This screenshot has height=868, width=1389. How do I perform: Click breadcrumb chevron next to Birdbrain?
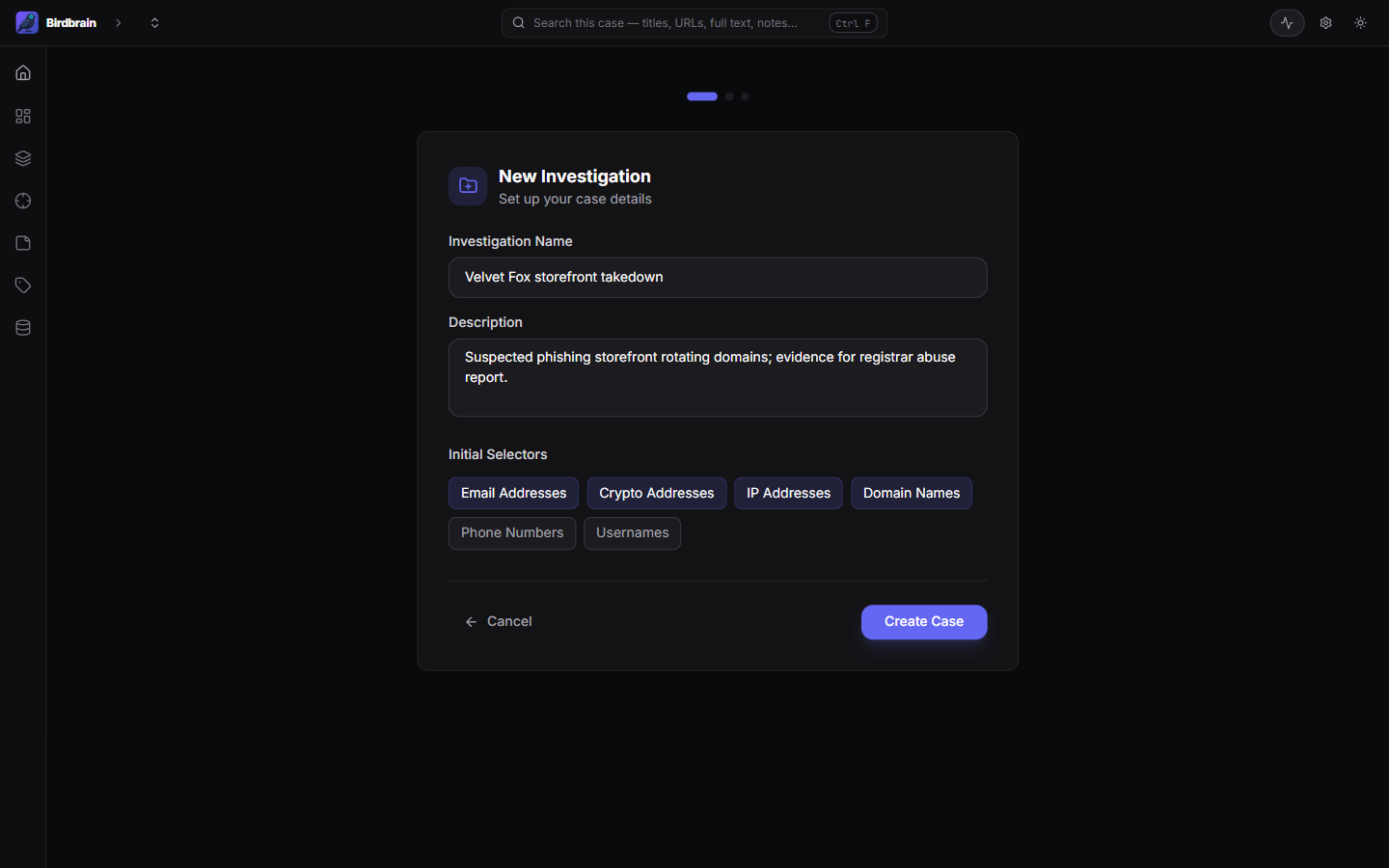[119, 22]
